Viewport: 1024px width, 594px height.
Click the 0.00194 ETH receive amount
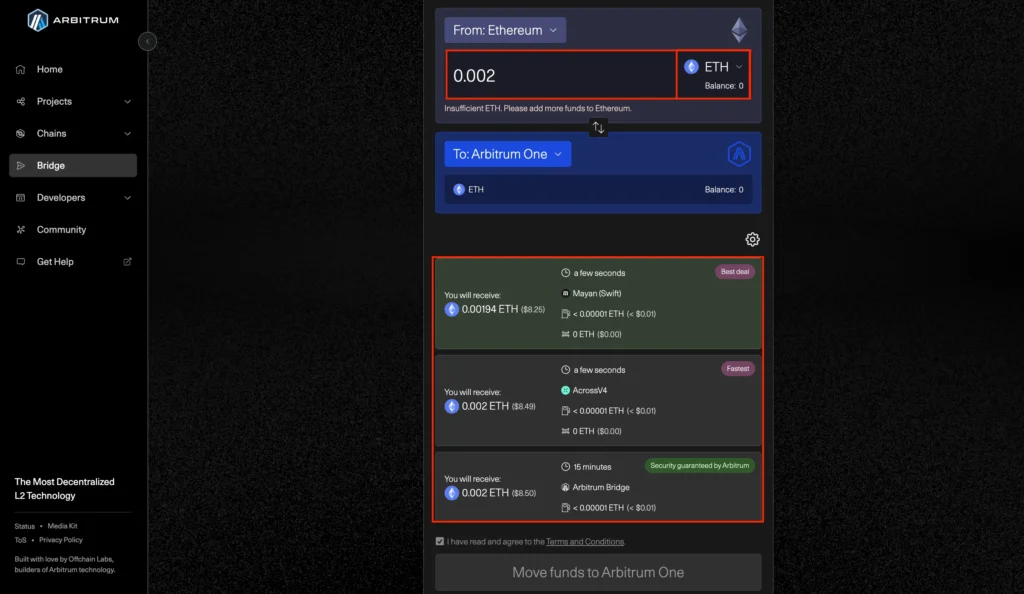click(x=503, y=309)
